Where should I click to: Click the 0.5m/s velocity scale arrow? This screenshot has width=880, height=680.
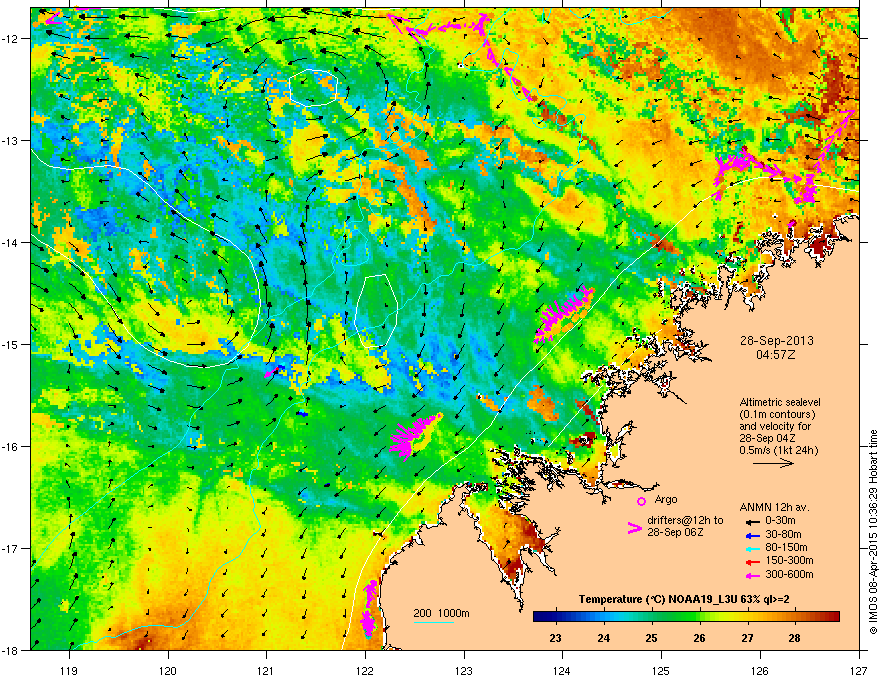tap(773, 463)
